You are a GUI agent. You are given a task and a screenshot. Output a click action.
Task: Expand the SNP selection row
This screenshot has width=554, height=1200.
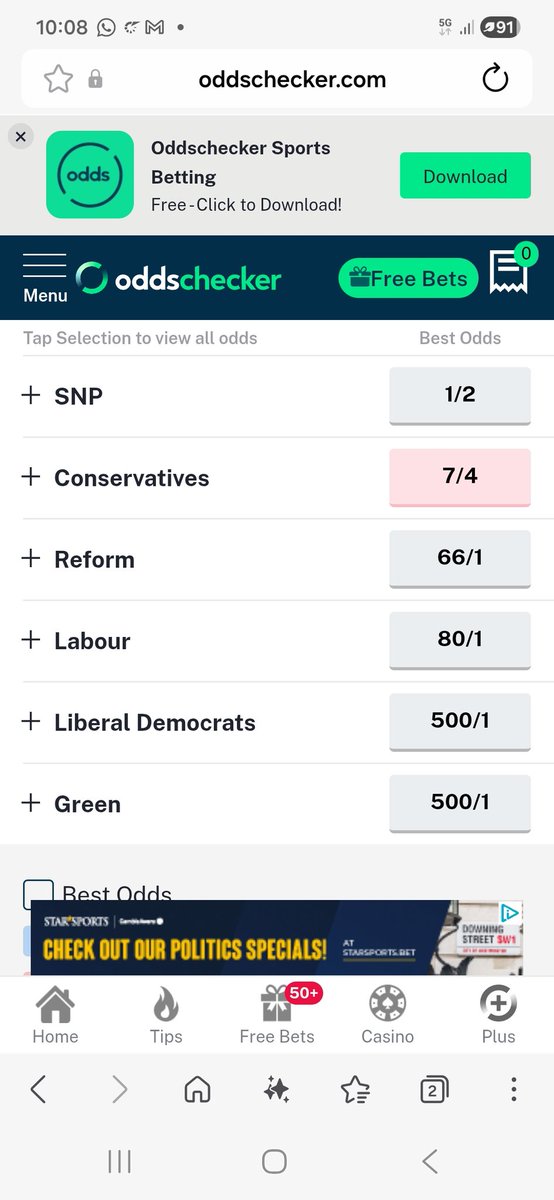coord(277,396)
